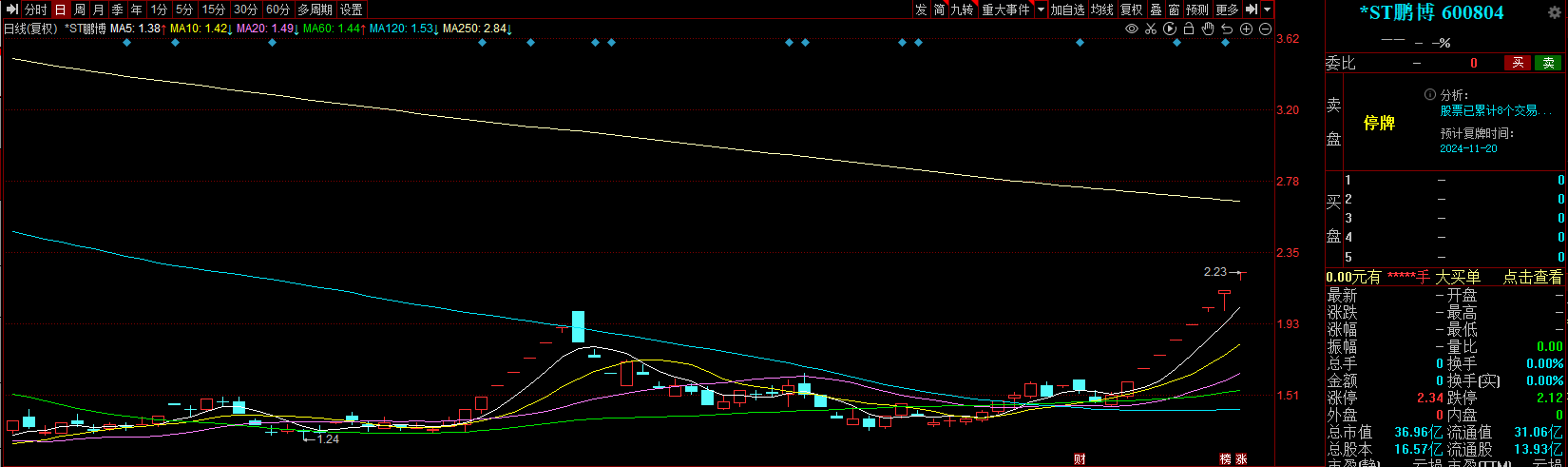
Task: Open the 更多 more menu
Action: (x=1228, y=10)
